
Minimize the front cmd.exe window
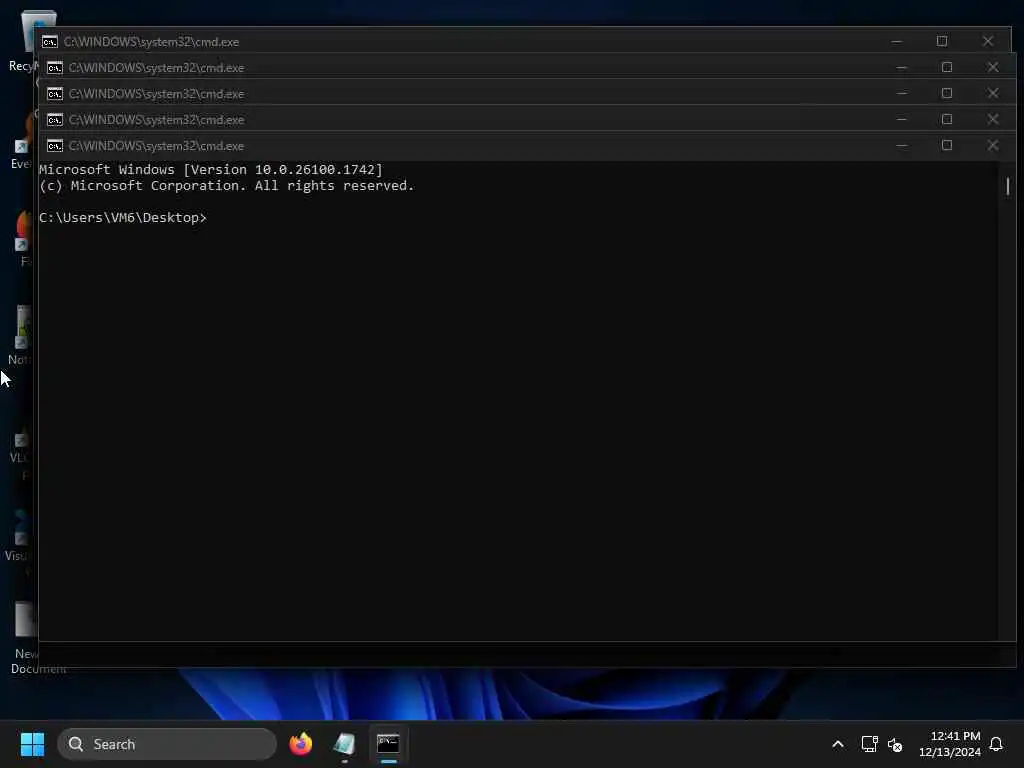(901, 145)
